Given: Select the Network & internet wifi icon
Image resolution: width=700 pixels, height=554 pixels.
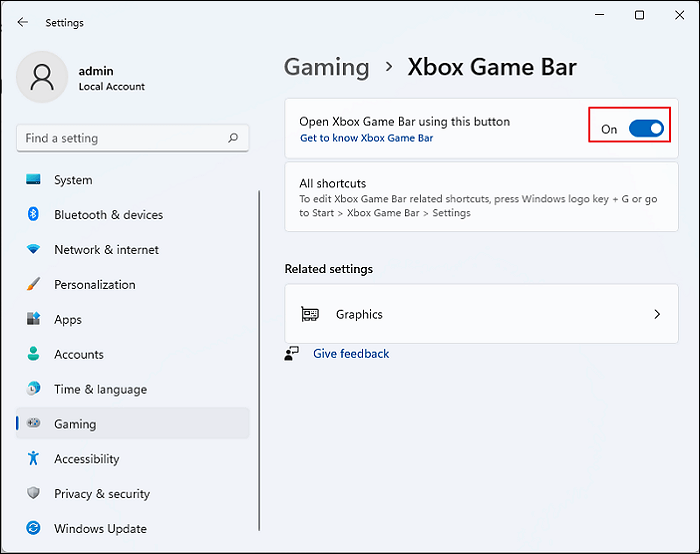Looking at the screenshot, I should coord(33,250).
